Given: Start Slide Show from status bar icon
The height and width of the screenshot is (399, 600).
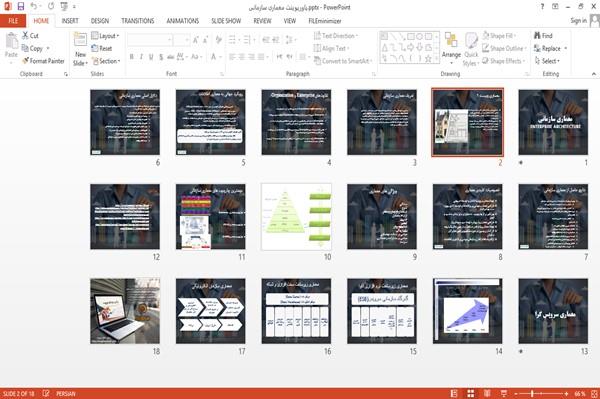Looking at the screenshot, I should (x=504, y=393).
